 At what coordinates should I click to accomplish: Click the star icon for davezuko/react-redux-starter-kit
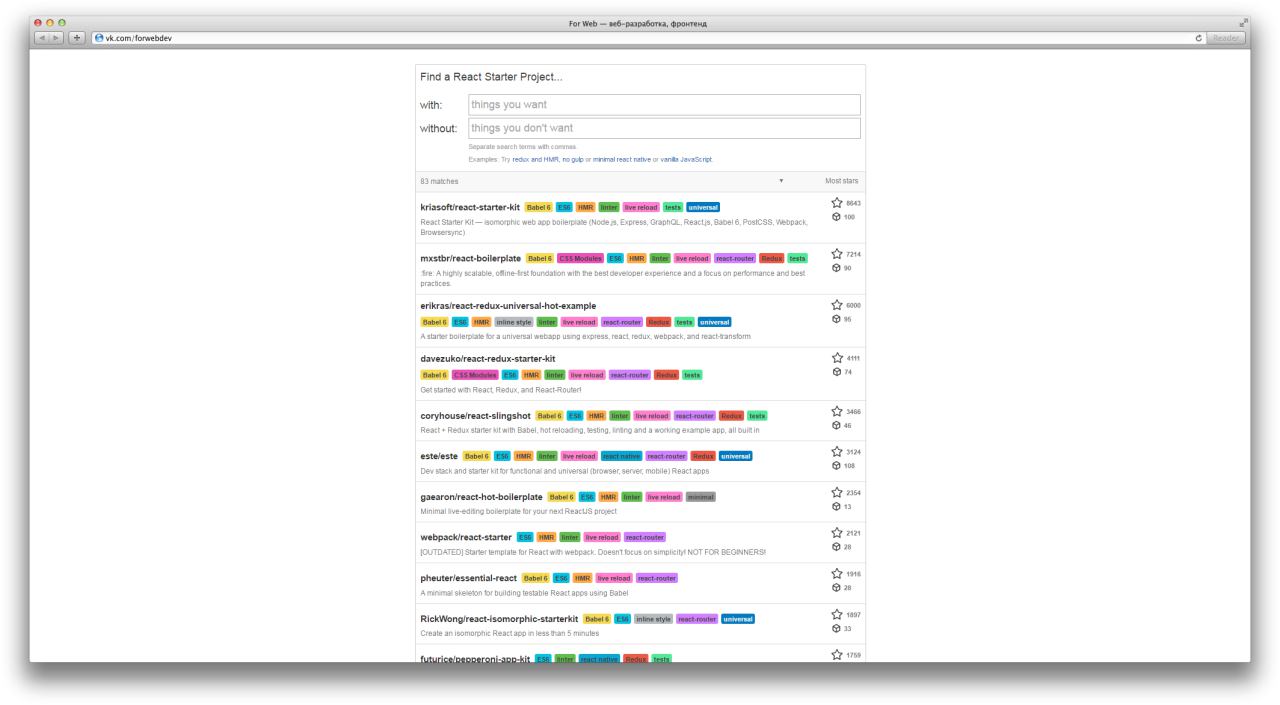pos(837,357)
